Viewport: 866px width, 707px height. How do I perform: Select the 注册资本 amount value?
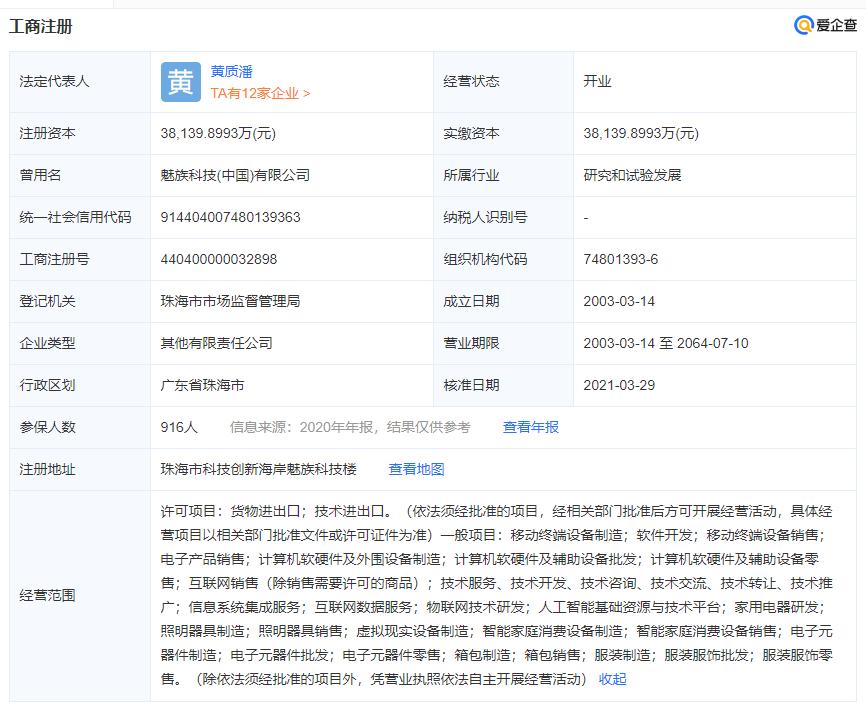pos(218,133)
